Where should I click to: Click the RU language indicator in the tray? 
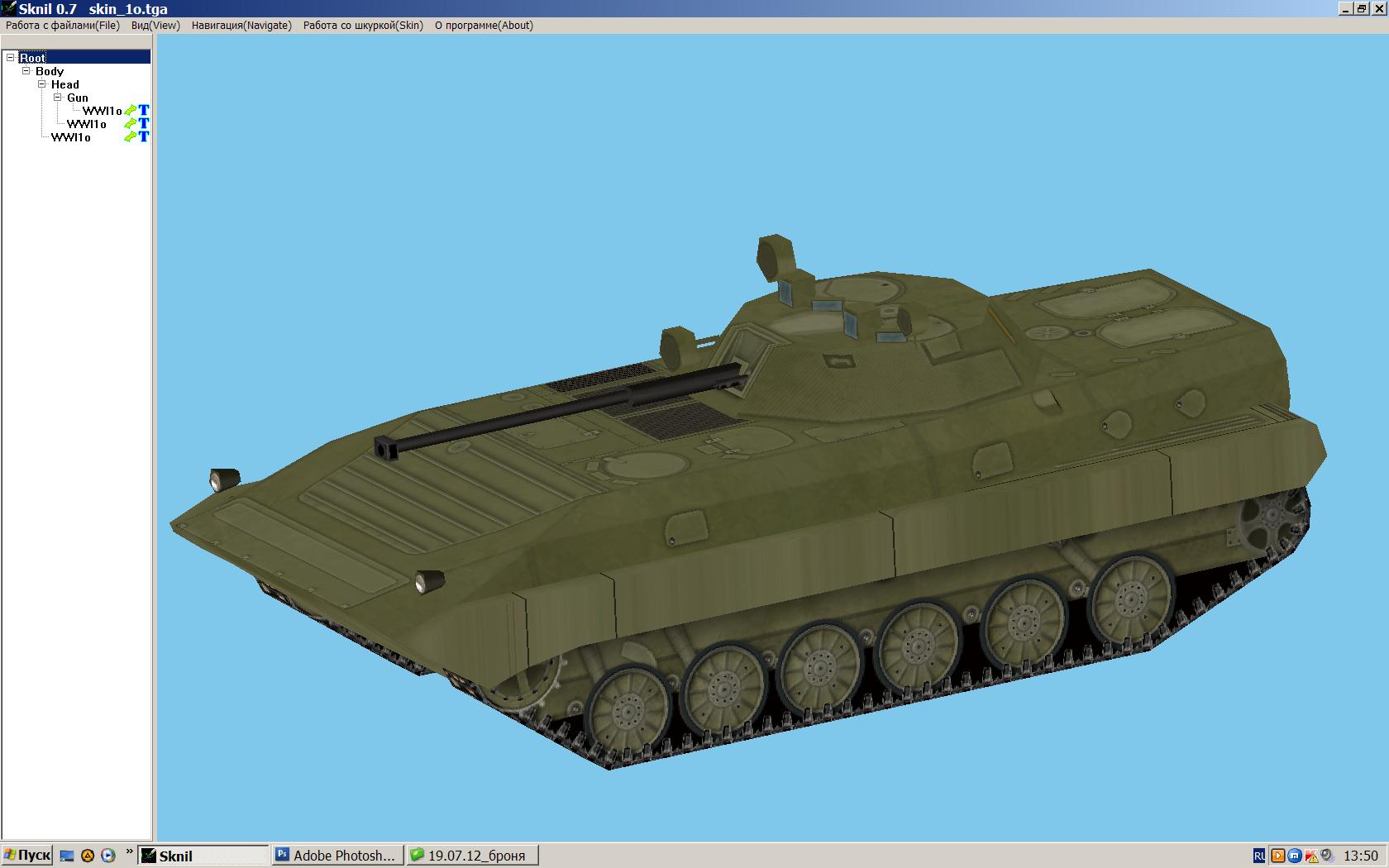coord(1259,856)
